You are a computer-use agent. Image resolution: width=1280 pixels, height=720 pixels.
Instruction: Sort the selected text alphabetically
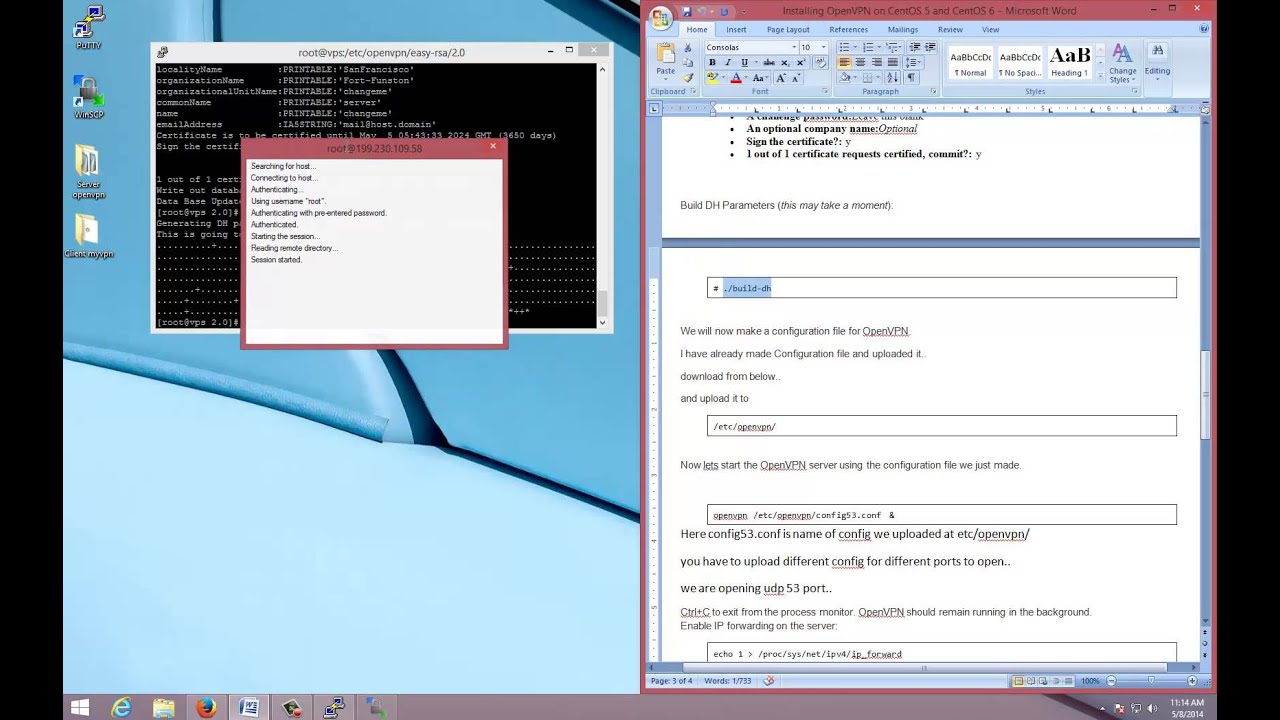coord(893,77)
